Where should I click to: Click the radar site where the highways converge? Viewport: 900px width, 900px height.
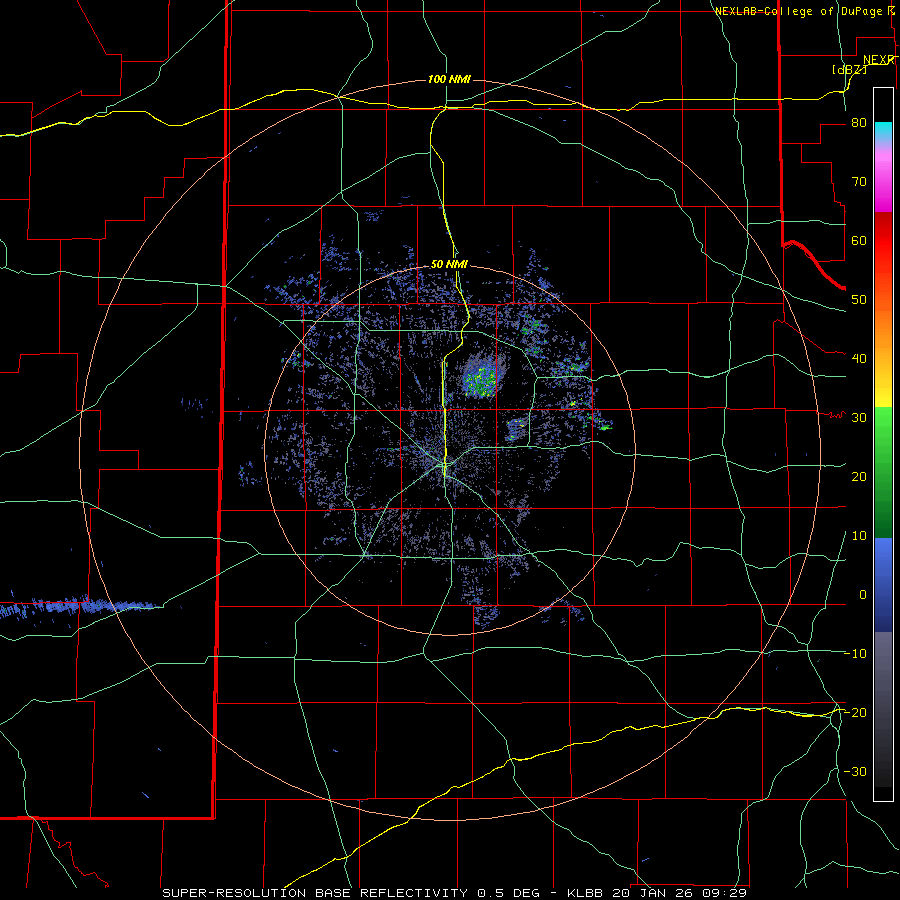(444, 464)
